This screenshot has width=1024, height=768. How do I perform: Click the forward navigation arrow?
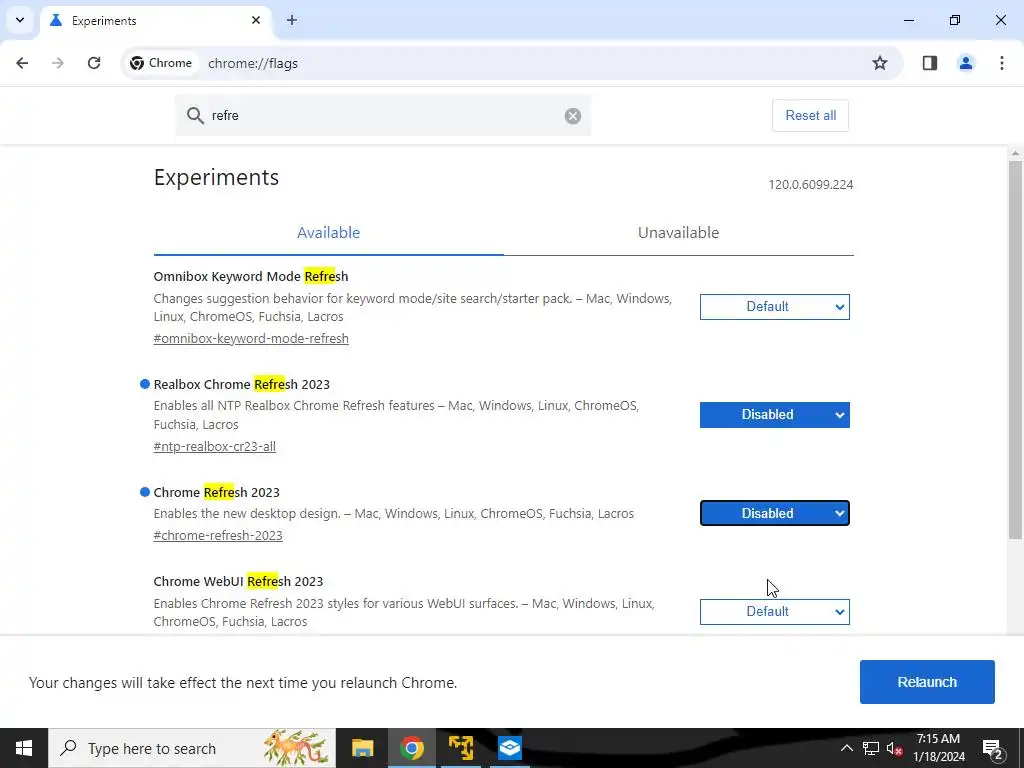click(x=58, y=63)
